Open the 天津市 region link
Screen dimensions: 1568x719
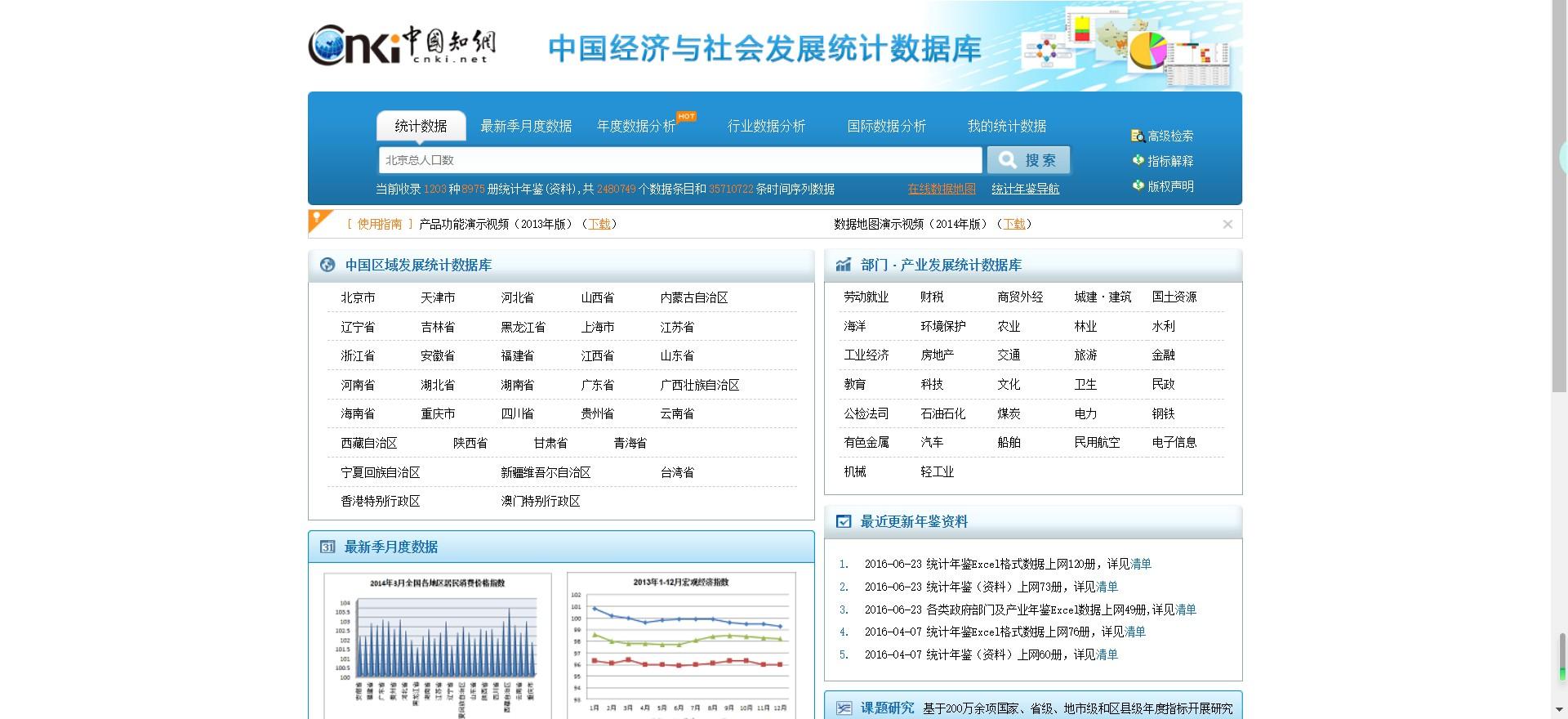coord(438,297)
